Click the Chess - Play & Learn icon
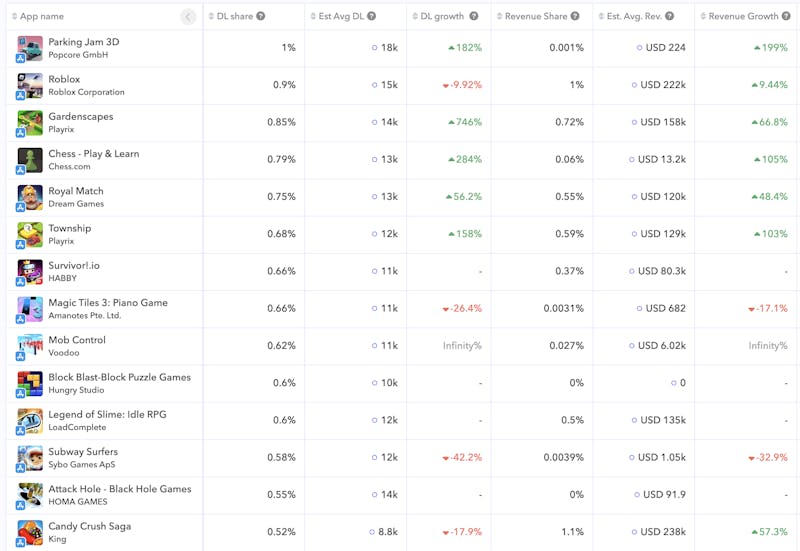Viewport: 800px width, 551px height. (30, 159)
